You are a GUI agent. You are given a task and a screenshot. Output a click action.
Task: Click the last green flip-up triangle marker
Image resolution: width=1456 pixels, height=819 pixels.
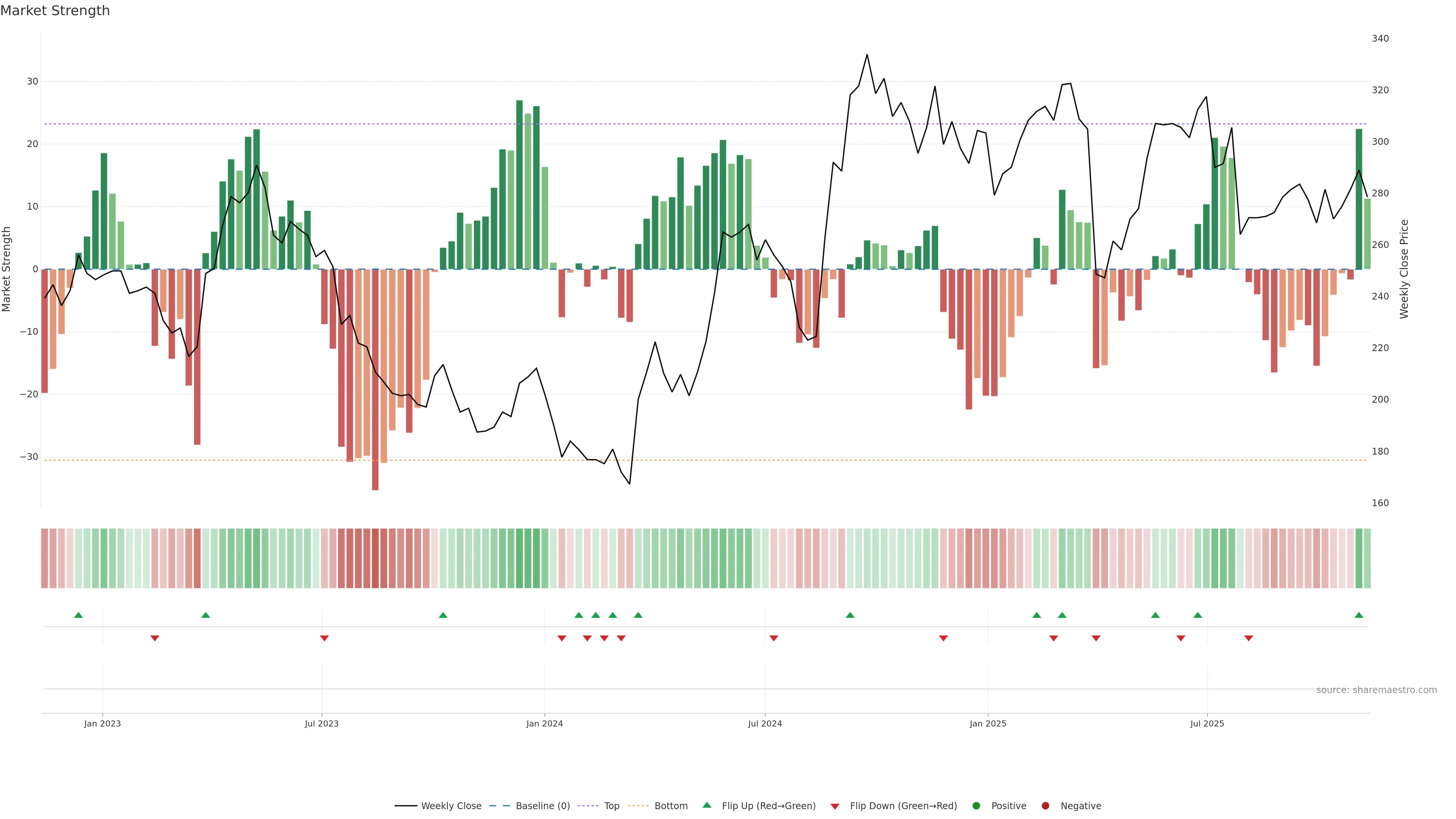(1359, 615)
